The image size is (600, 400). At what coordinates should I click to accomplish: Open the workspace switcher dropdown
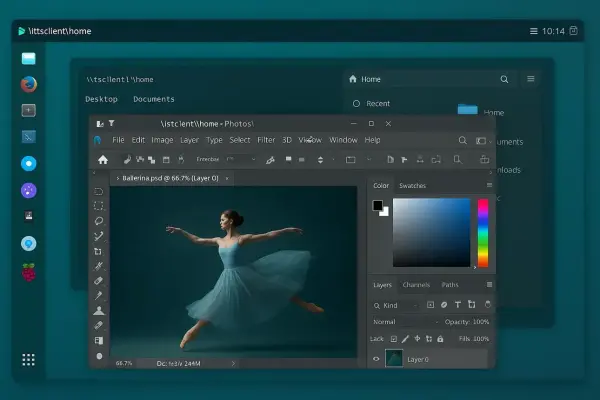click(x=483, y=141)
